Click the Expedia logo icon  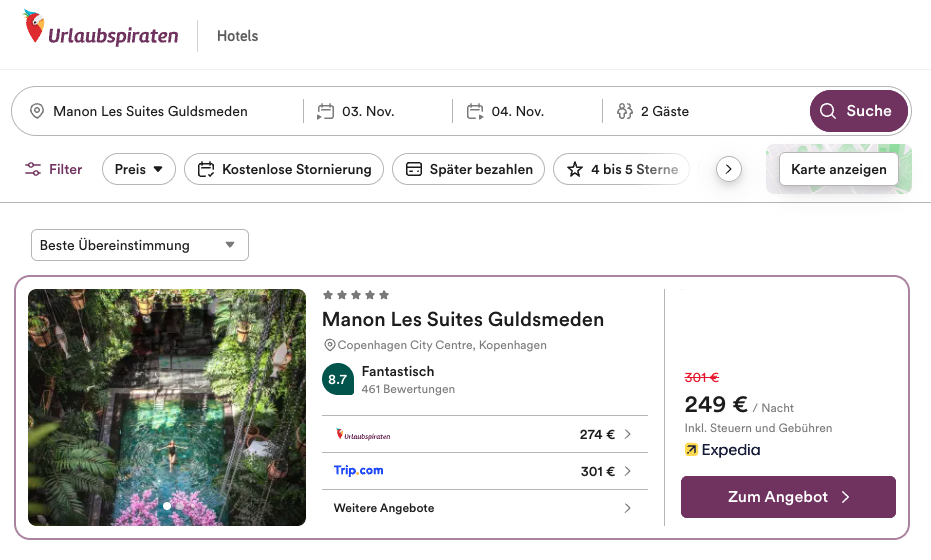point(691,450)
